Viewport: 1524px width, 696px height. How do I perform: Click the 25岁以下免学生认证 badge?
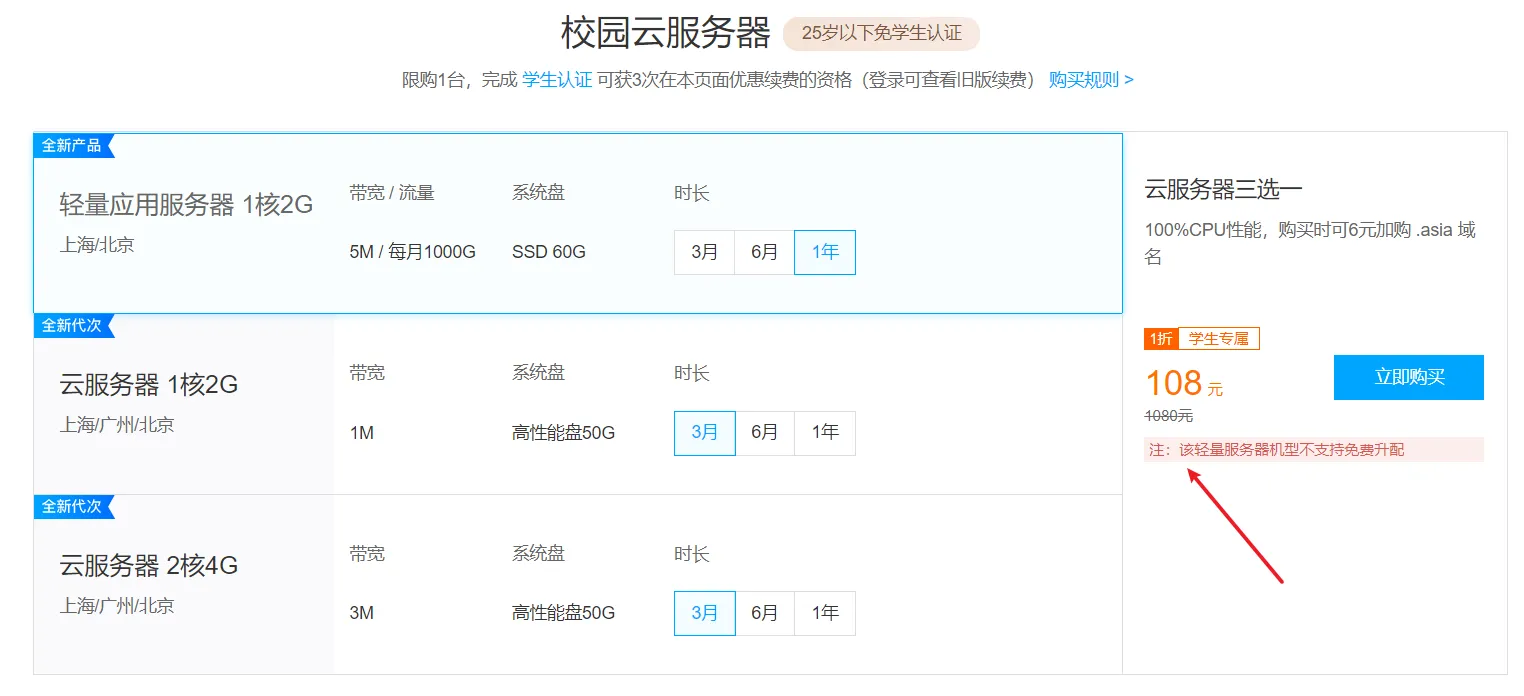(x=881, y=34)
